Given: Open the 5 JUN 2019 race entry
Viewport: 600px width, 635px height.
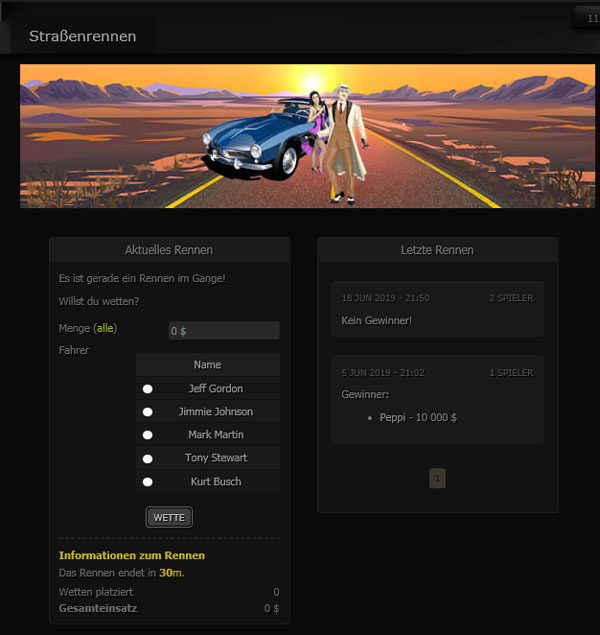Looking at the screenshot, I should [437, 398].
